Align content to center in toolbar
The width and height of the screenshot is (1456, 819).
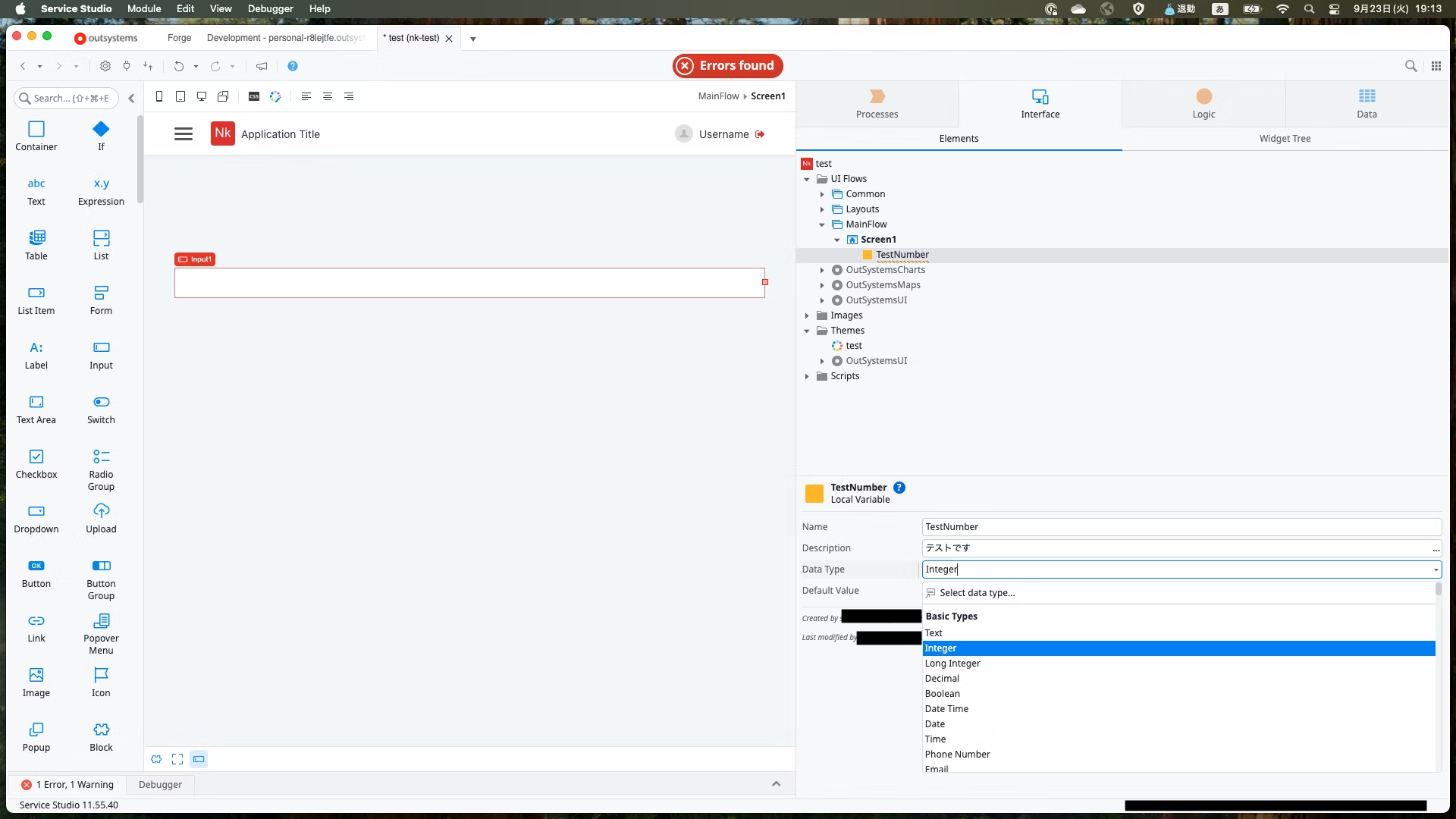(x=328, y=96)
